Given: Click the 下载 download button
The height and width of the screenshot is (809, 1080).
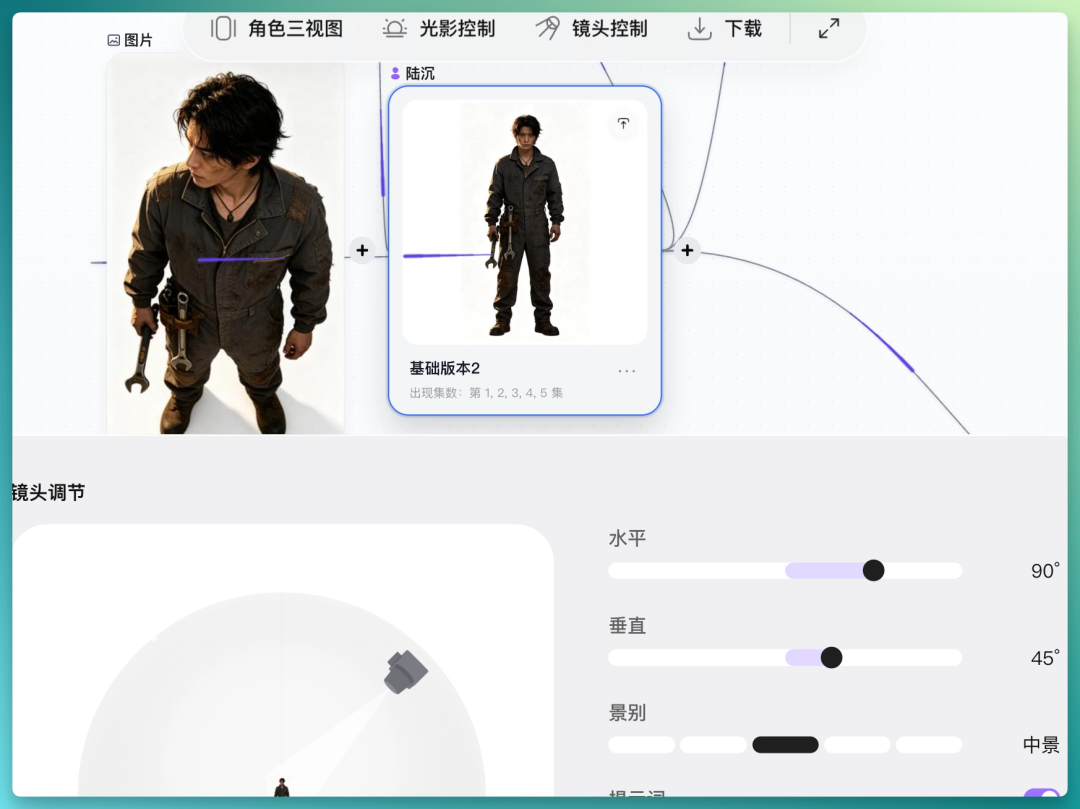Looking at the screenshot, I should (725, 29).
